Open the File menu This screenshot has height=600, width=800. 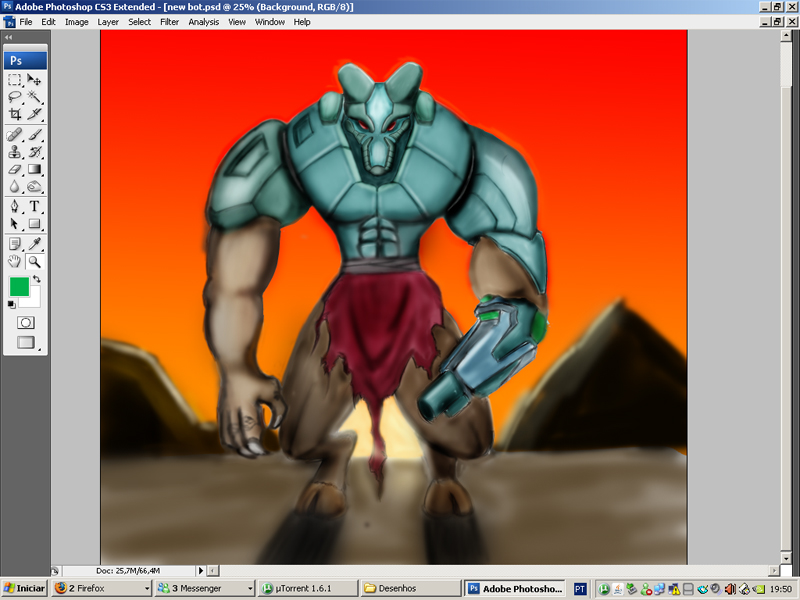point(26,22)
